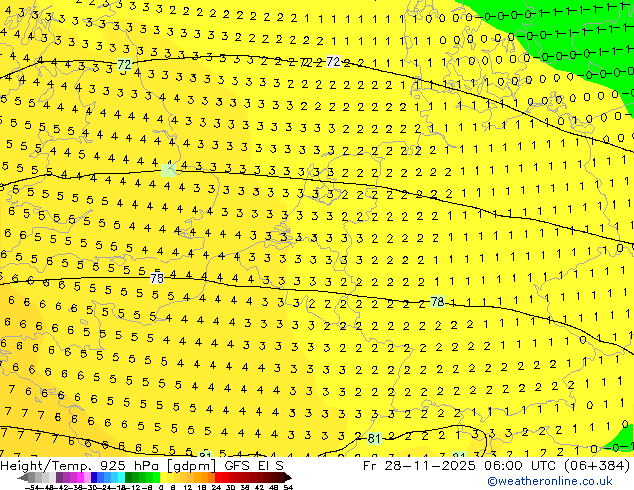Click the white-boxed 78 contour label

pos(157,278)
